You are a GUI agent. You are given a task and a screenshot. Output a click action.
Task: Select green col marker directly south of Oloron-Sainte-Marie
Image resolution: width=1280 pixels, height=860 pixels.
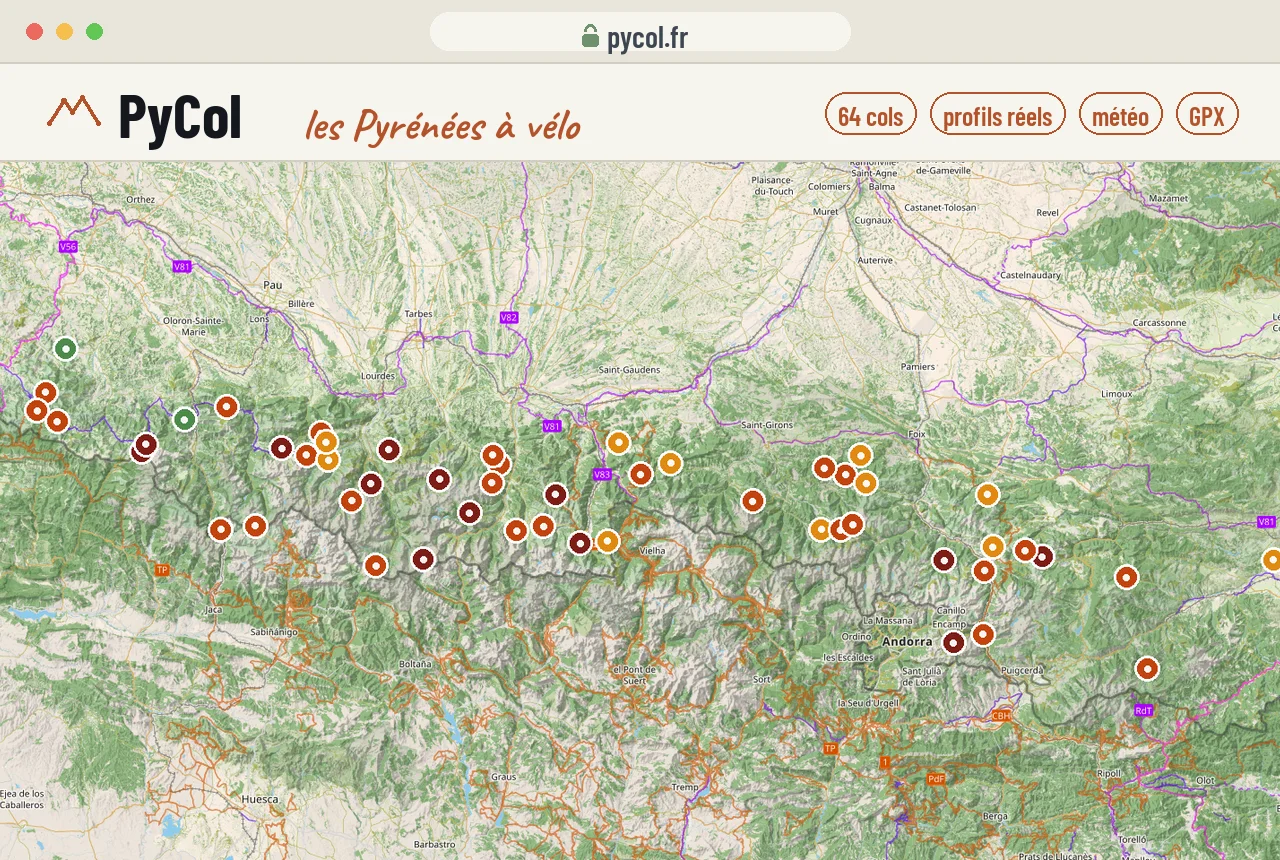(x=184, y=419)
